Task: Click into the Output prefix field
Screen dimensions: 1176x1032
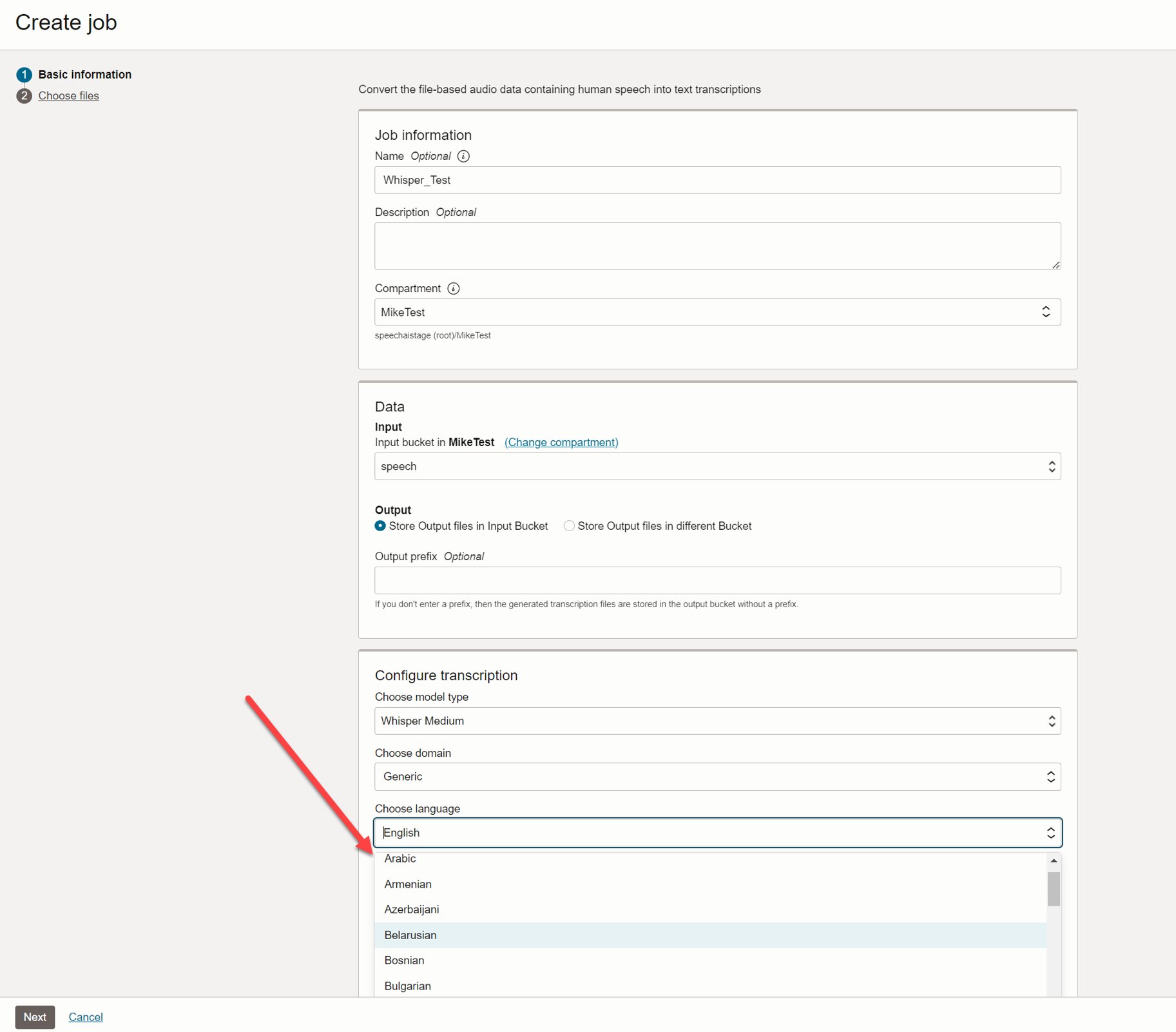Action: click(x=717, y=580)
